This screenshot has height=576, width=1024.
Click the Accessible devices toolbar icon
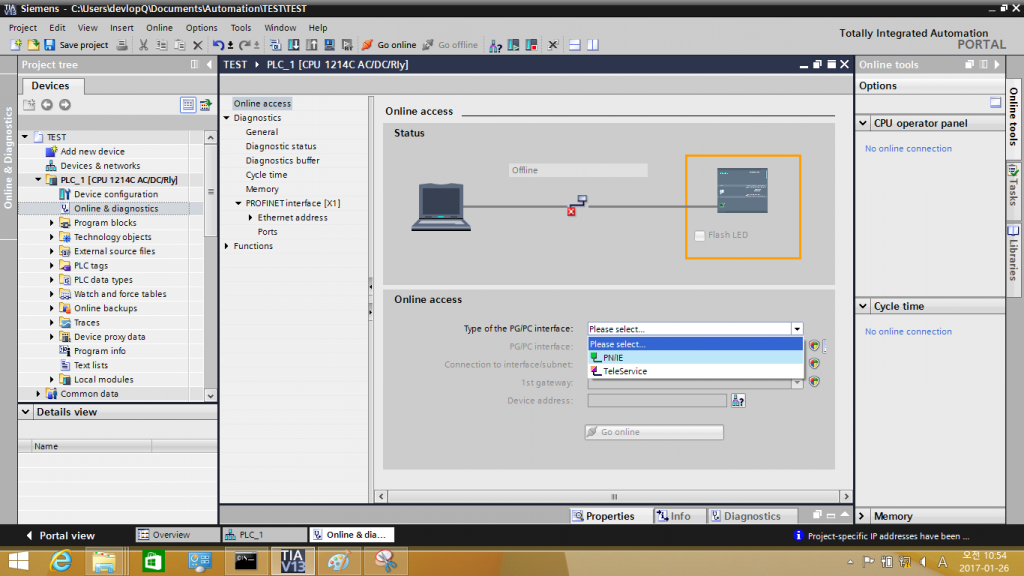(496, 45)
